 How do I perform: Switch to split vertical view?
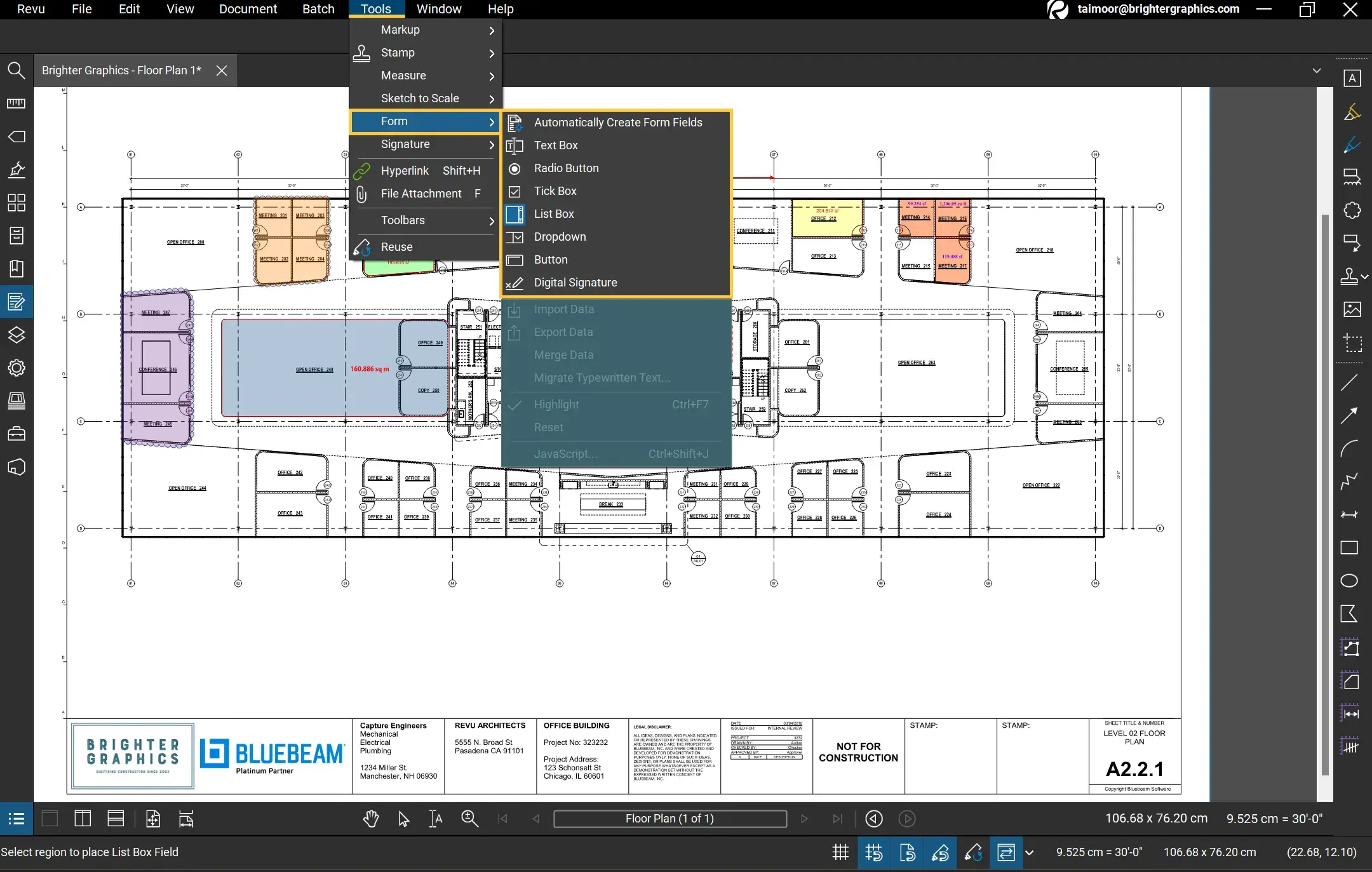tap(83, 819)
